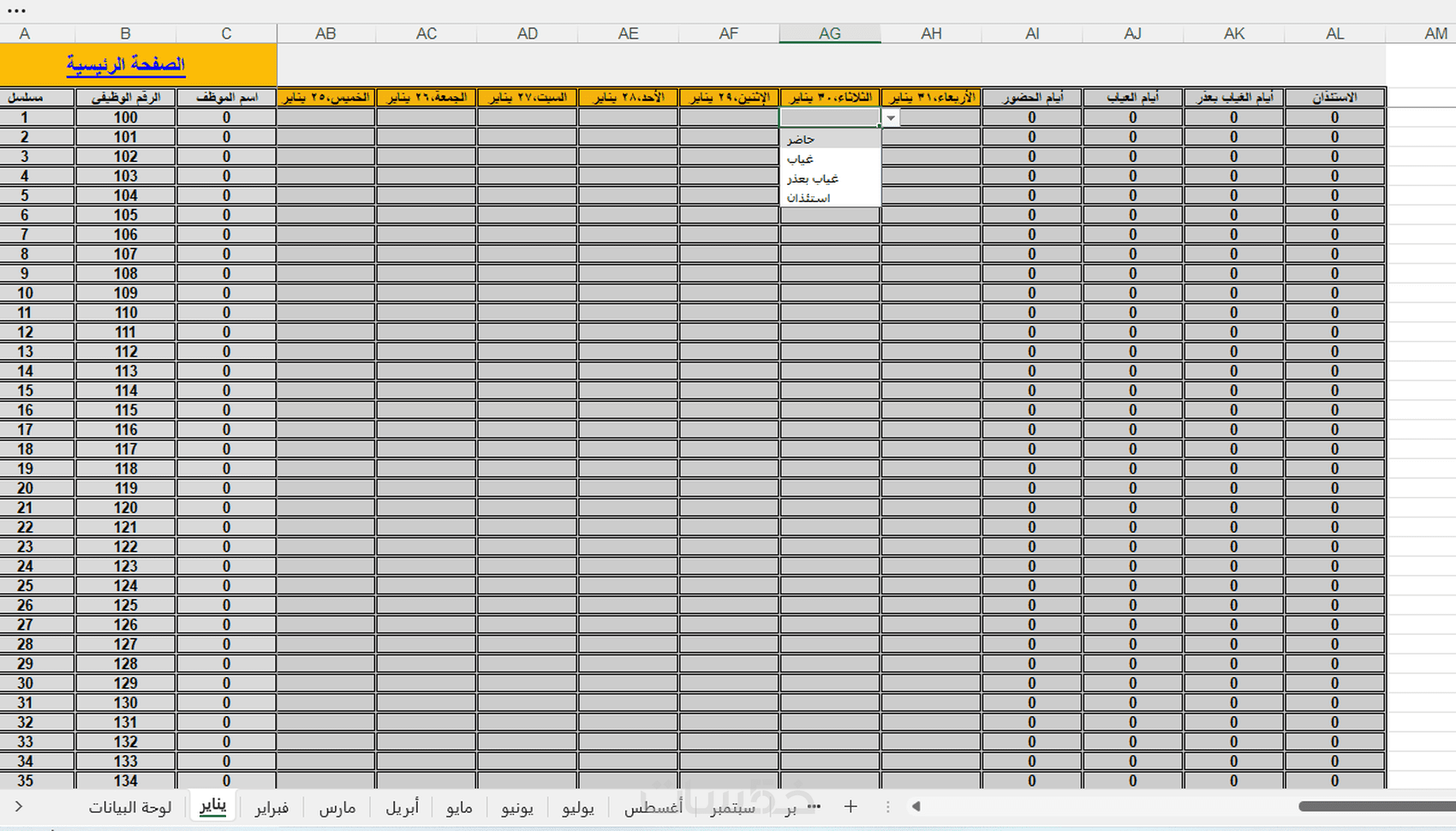Select column header AK
Screen dimensions: 1456x831
1234,33
